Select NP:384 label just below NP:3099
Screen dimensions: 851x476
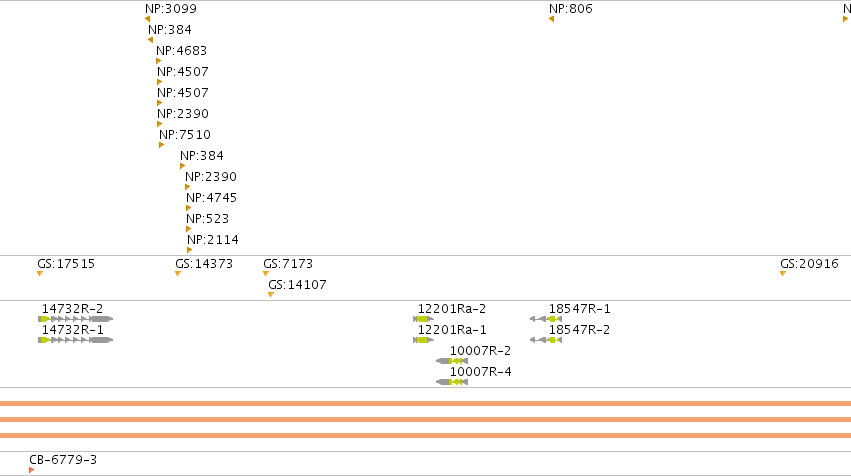tap(170, 30)
